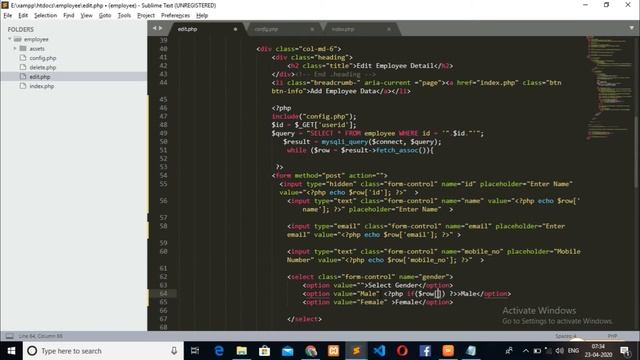The width and height of the screenshot is (640, 360).
Task: Open the File menu
Action: 8,16
